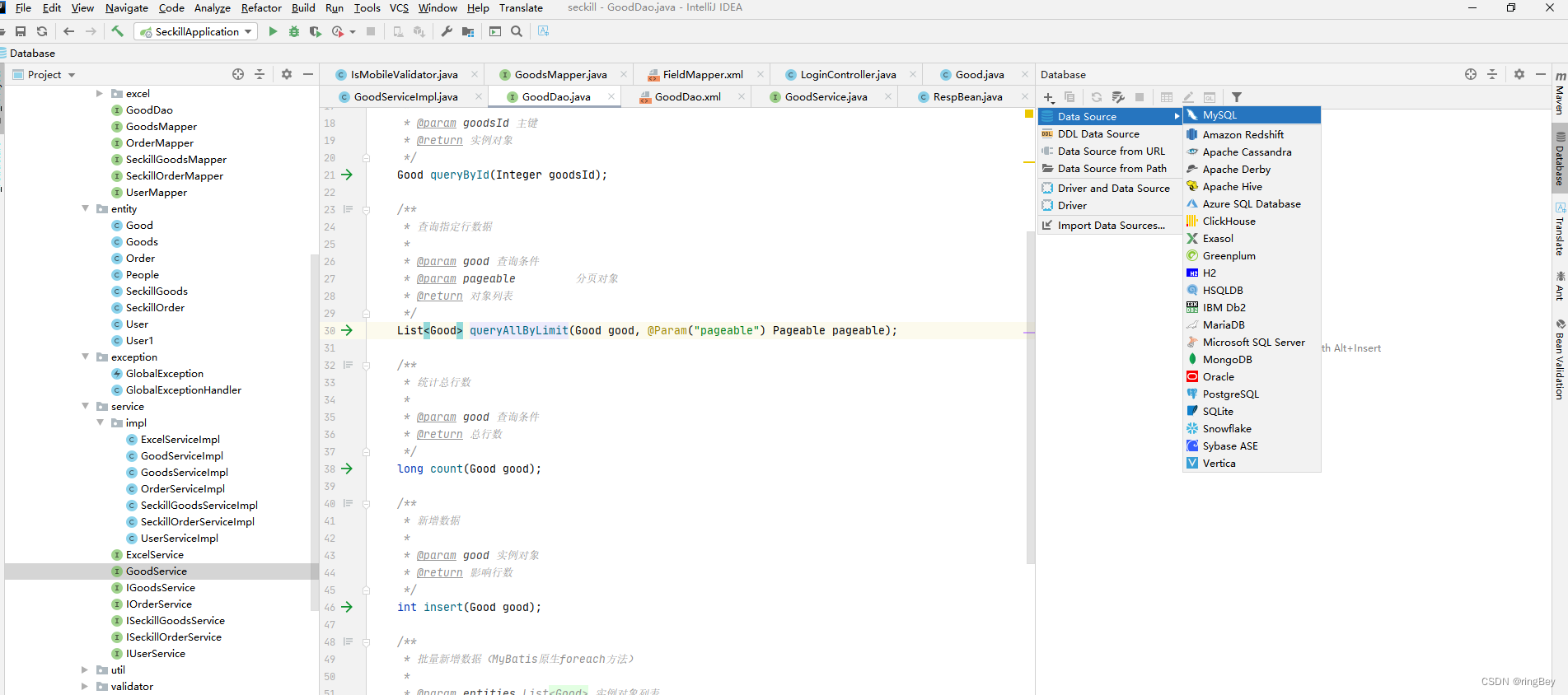Choose Oracle as the data source
This screenshot has height=695, width=1568.
click(x=1252, y=376)
